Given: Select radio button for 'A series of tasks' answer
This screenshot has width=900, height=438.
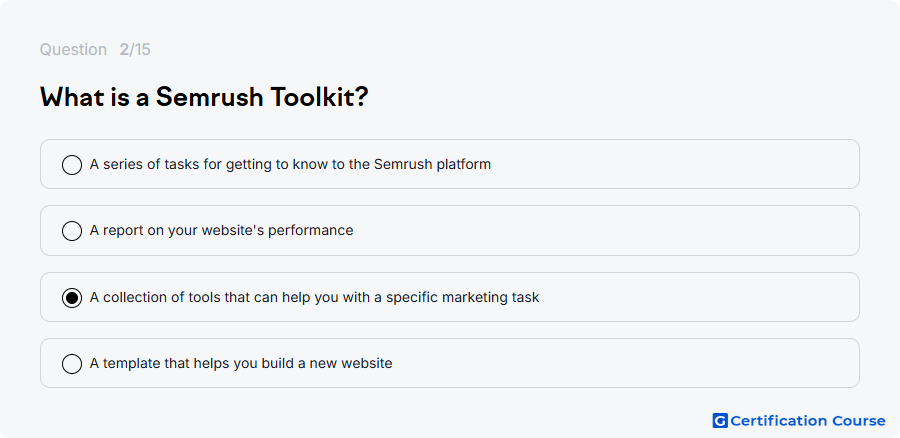Looking at the screenshot, I should pos(72,165).
